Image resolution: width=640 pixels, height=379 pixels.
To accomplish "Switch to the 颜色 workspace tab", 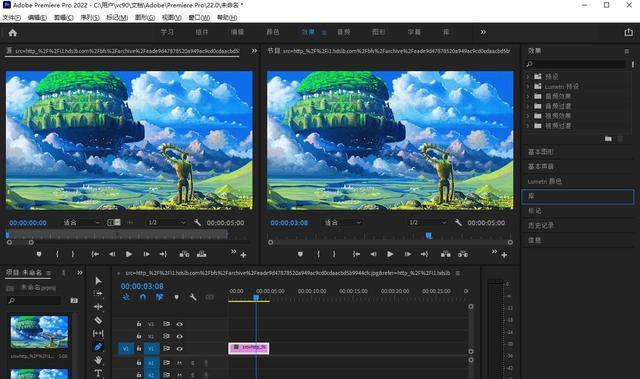I will click(273, 32).
